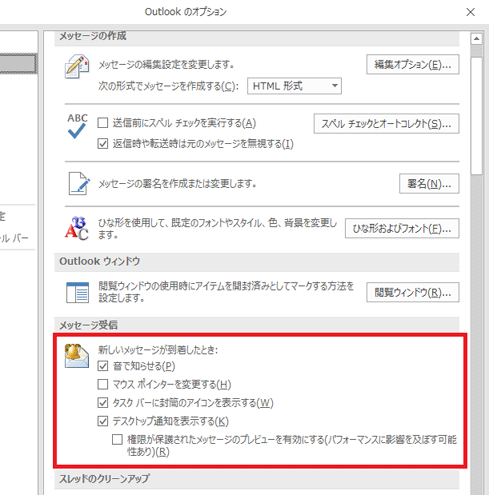
Task: Click the bell envelope arrival icon
Action: pyautogui.click(x=77, y=356)
